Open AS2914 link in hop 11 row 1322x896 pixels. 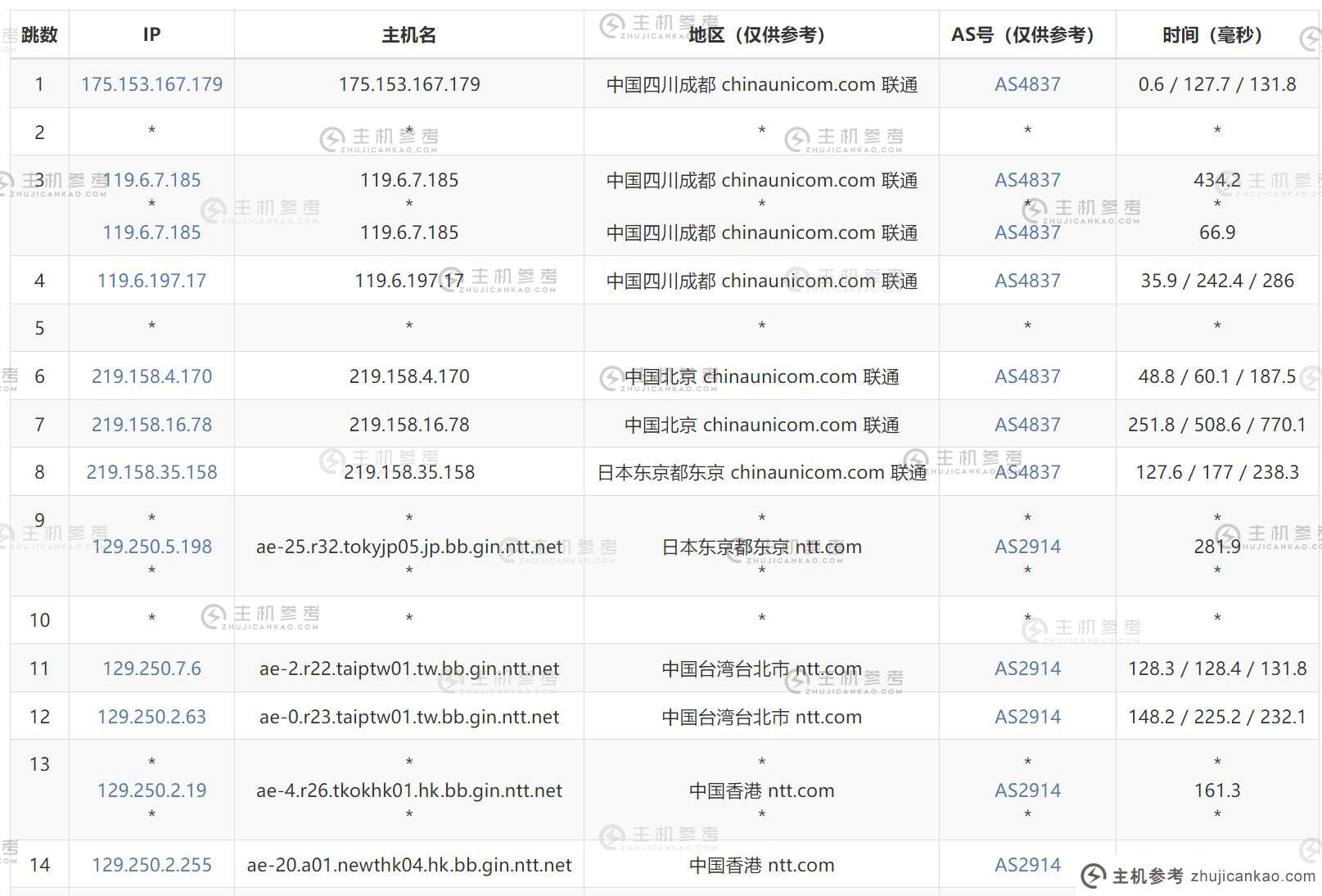click(1027, 669)
